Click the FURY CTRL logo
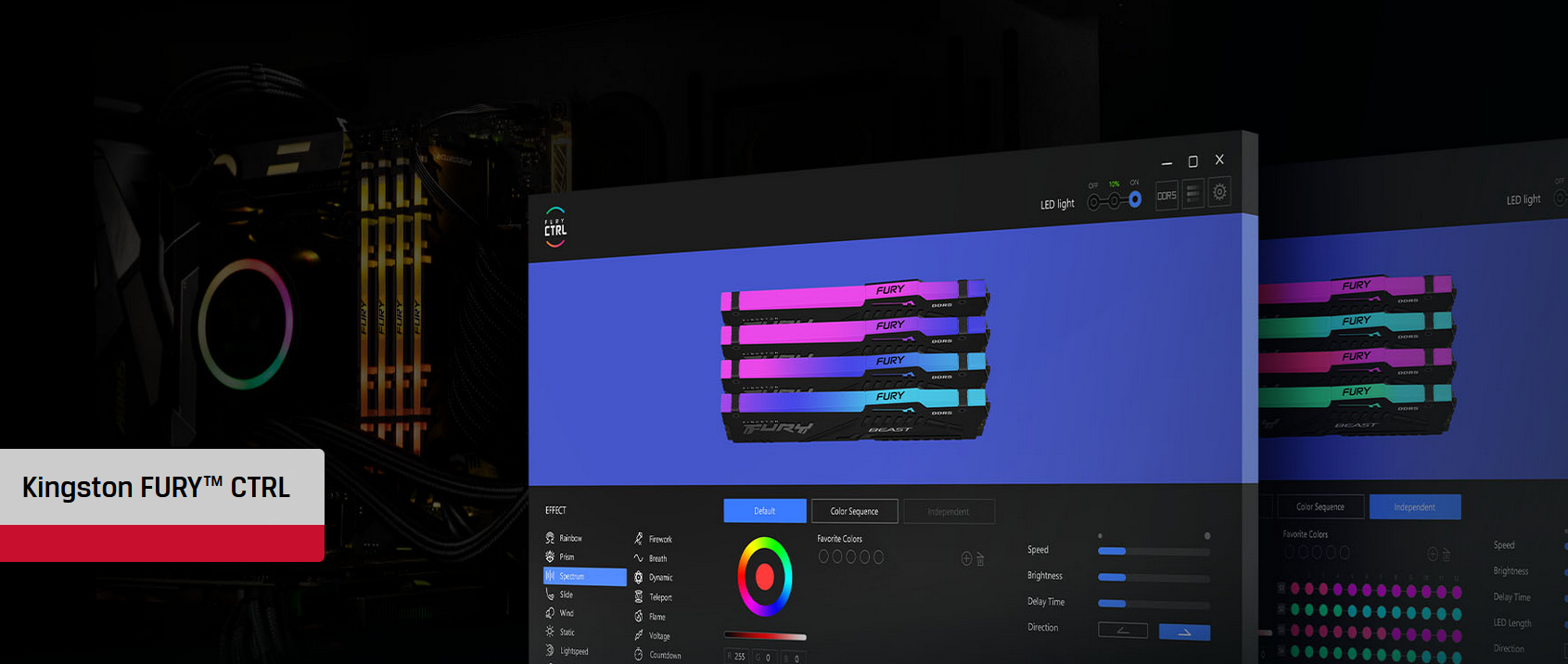Viewport: 1568px width, 664px height. 555,227
